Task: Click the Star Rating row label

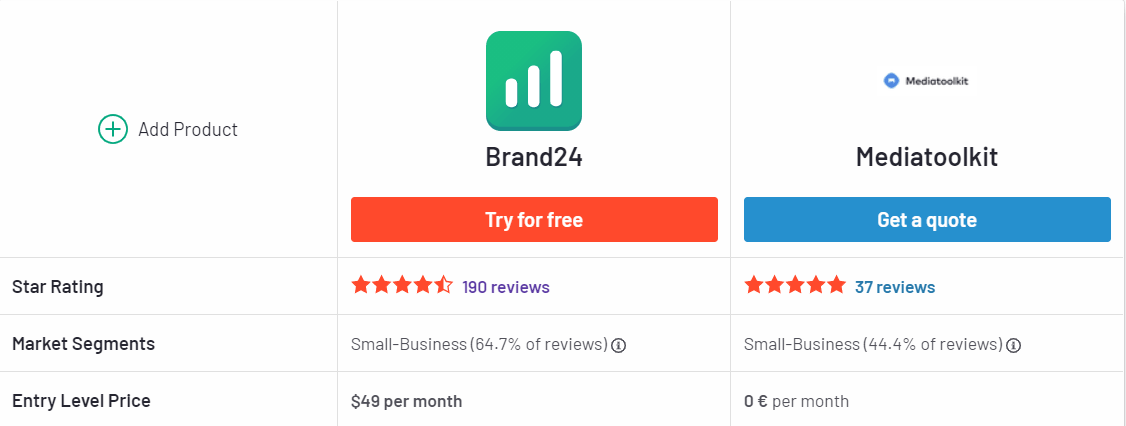Action: [58, 287]
